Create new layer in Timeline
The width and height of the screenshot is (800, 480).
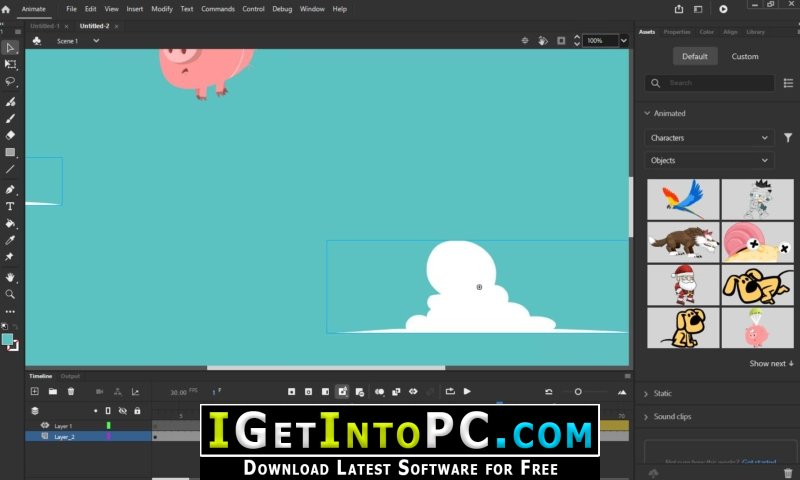[x=35, y=391]
